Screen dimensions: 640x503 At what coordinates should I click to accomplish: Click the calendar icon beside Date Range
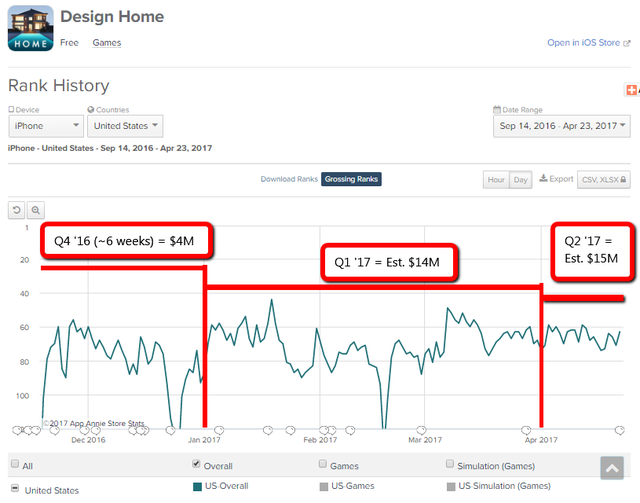click(497, 109)
